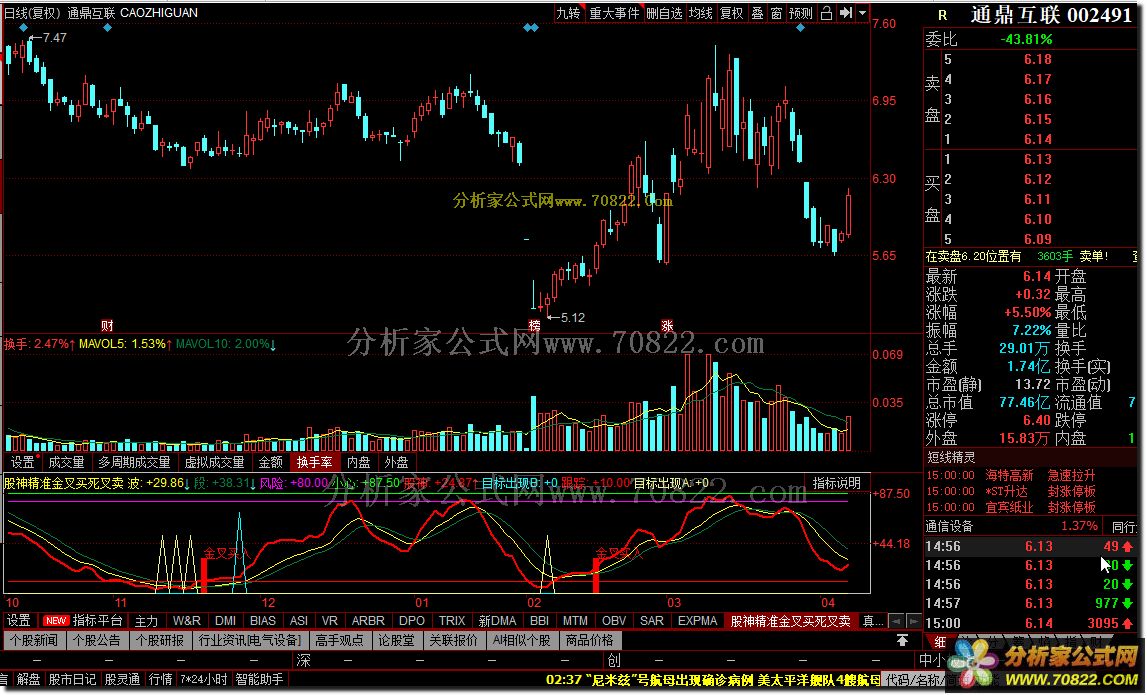Image resolution: width=1147 pixels, height=695 pixels.
Task: Switch to VR indicator tab
Action: tap(329, 620)
